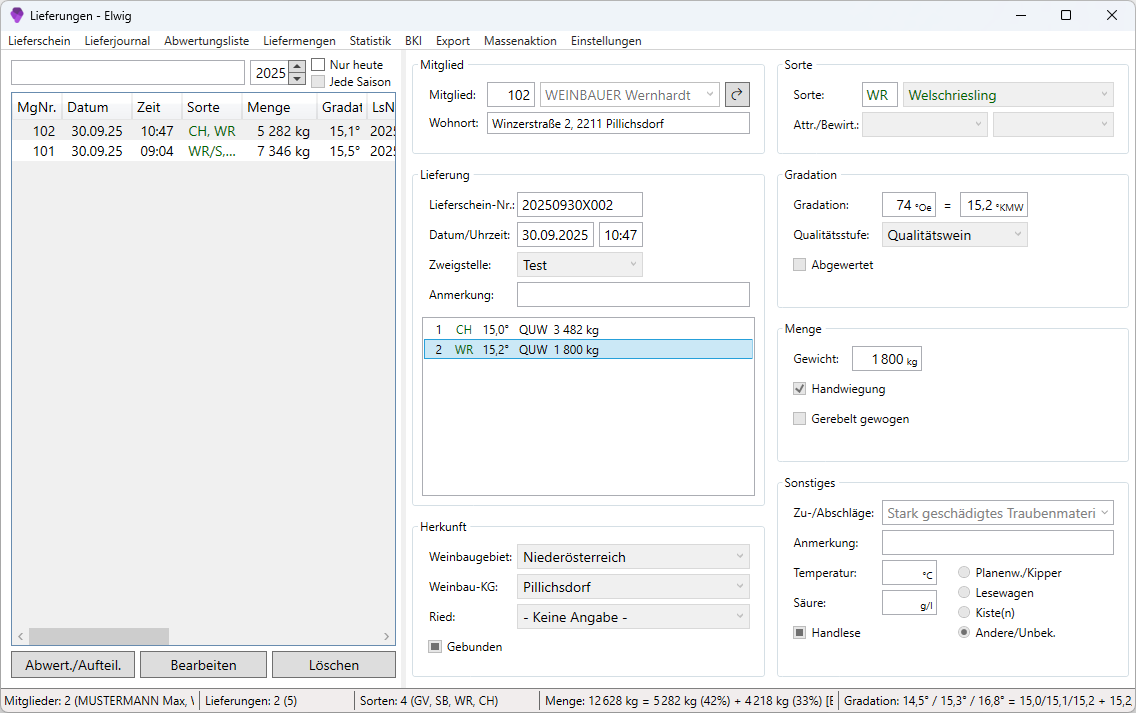This screenshot has width=1136, height=713.
Task: Open the Lieferschein menu
Action: point(39,41)
